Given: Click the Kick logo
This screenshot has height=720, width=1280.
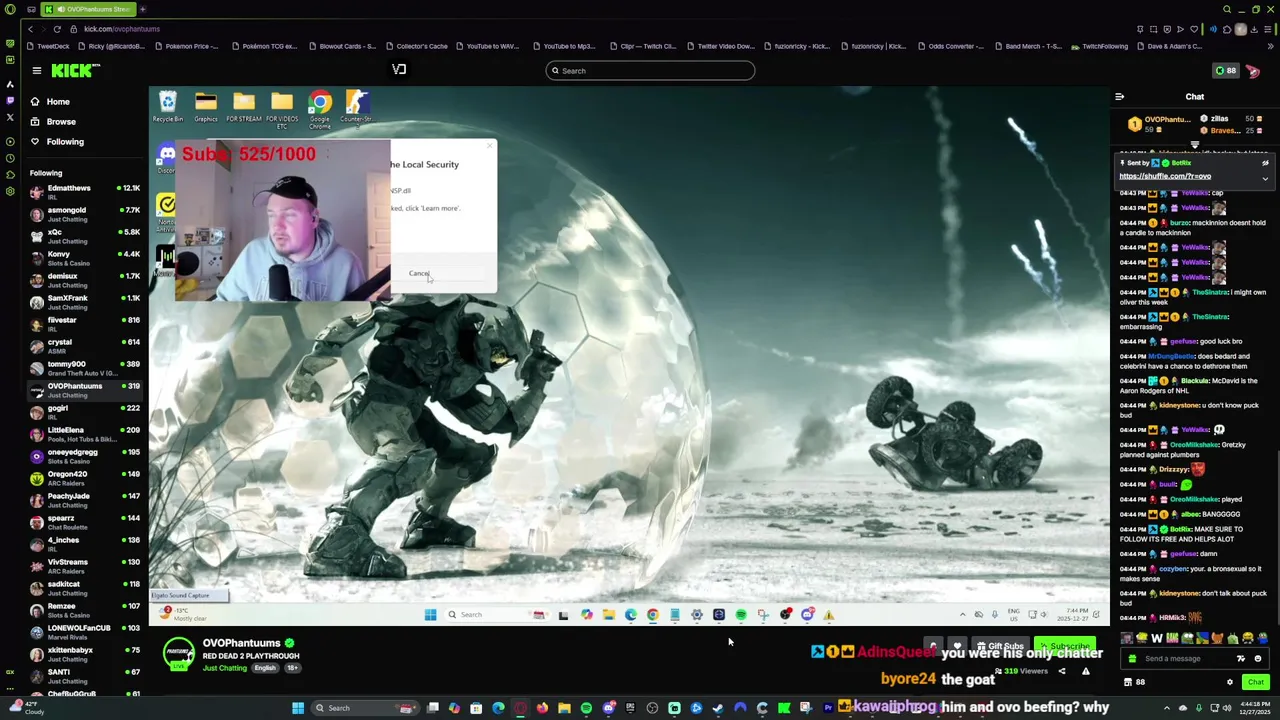Looking at the screenshot, I should tap(76, 70).
